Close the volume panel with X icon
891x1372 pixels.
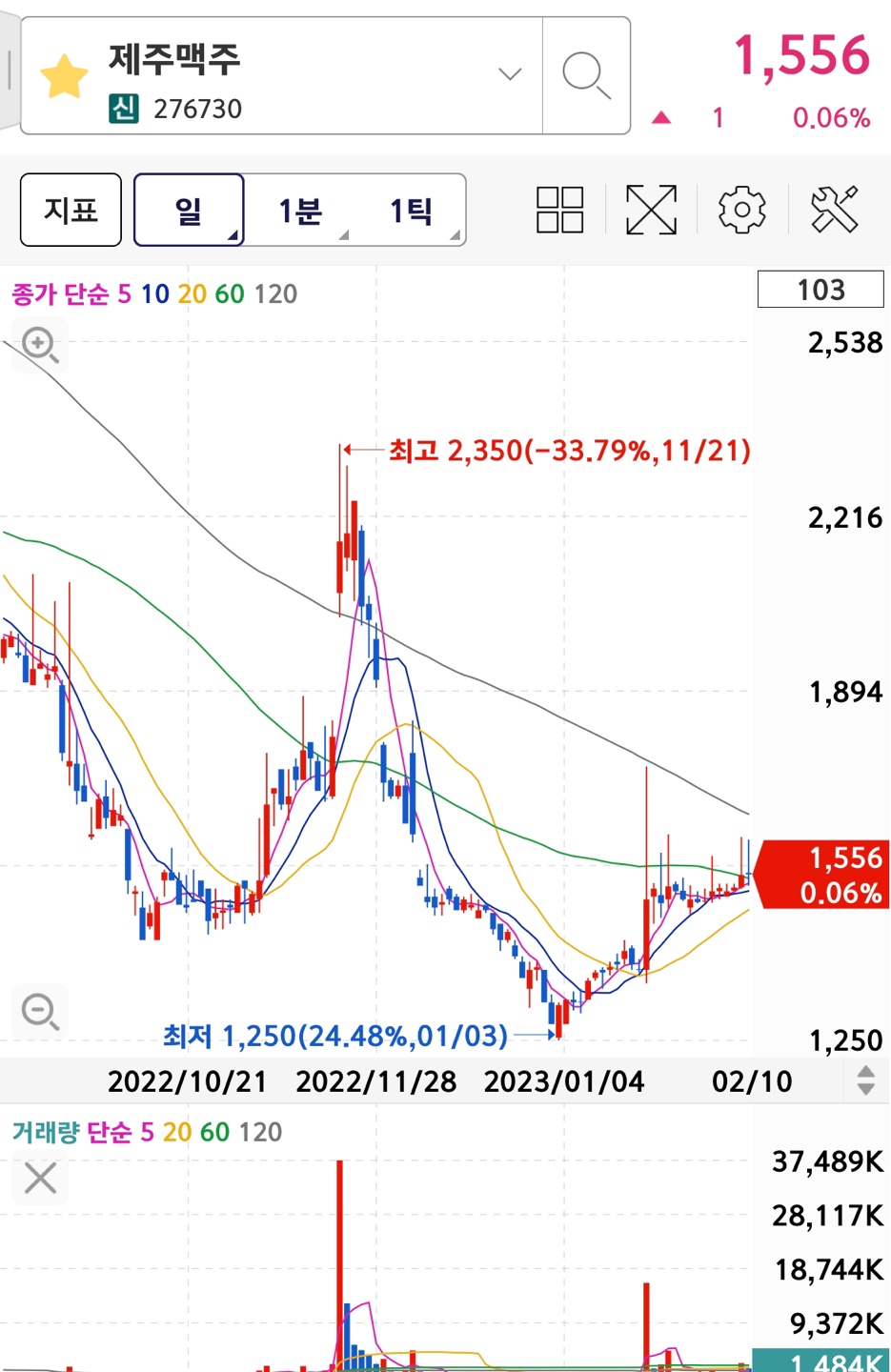40,1179
